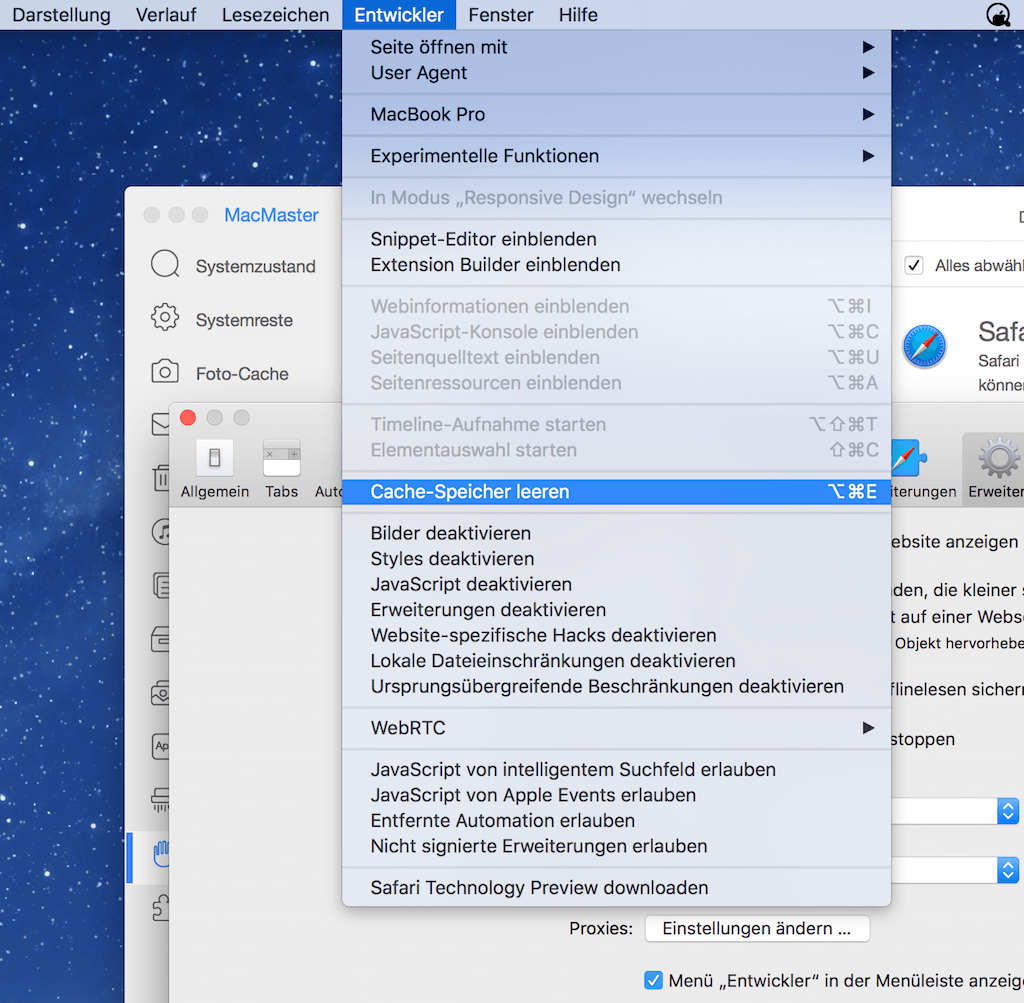Choose Safari Technology Preview downloaden
Image resolution: width=1024 pixels, height=1003 pixels.
pos(616,887)
